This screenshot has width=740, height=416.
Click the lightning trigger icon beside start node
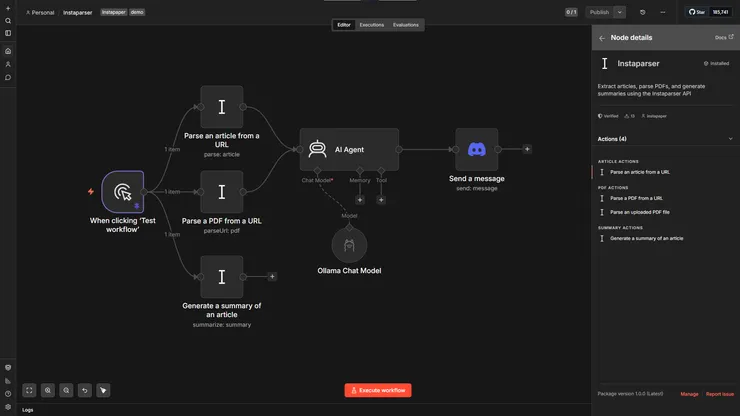click(x=91, y=192)
